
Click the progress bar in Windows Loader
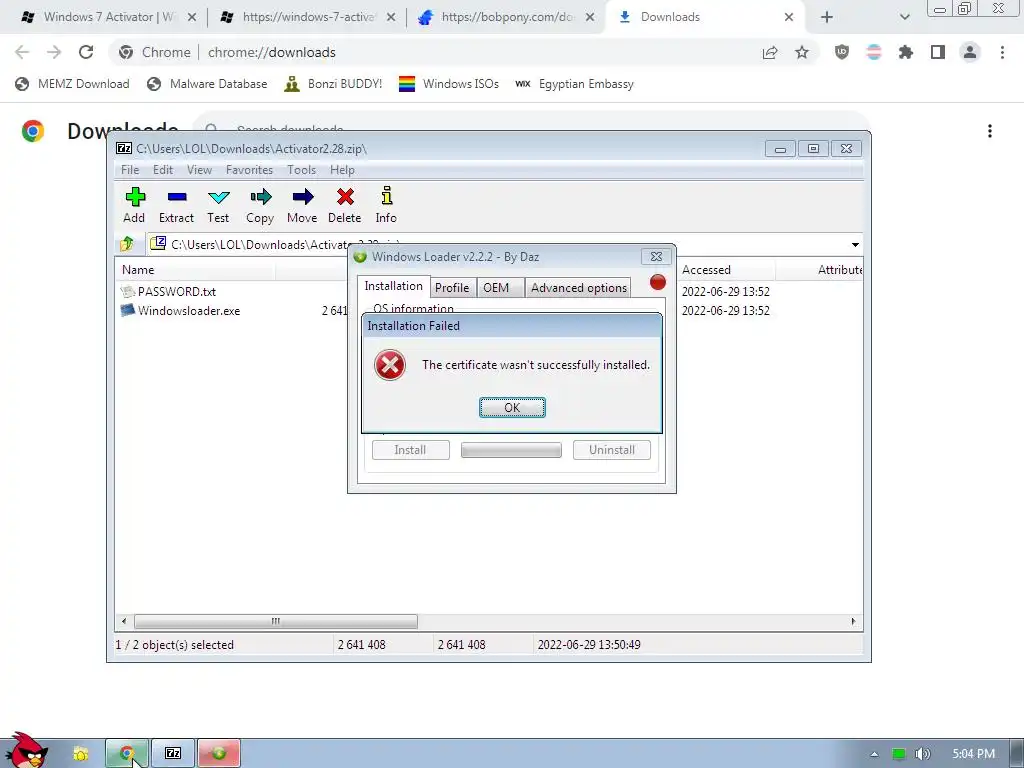[511, 450]
